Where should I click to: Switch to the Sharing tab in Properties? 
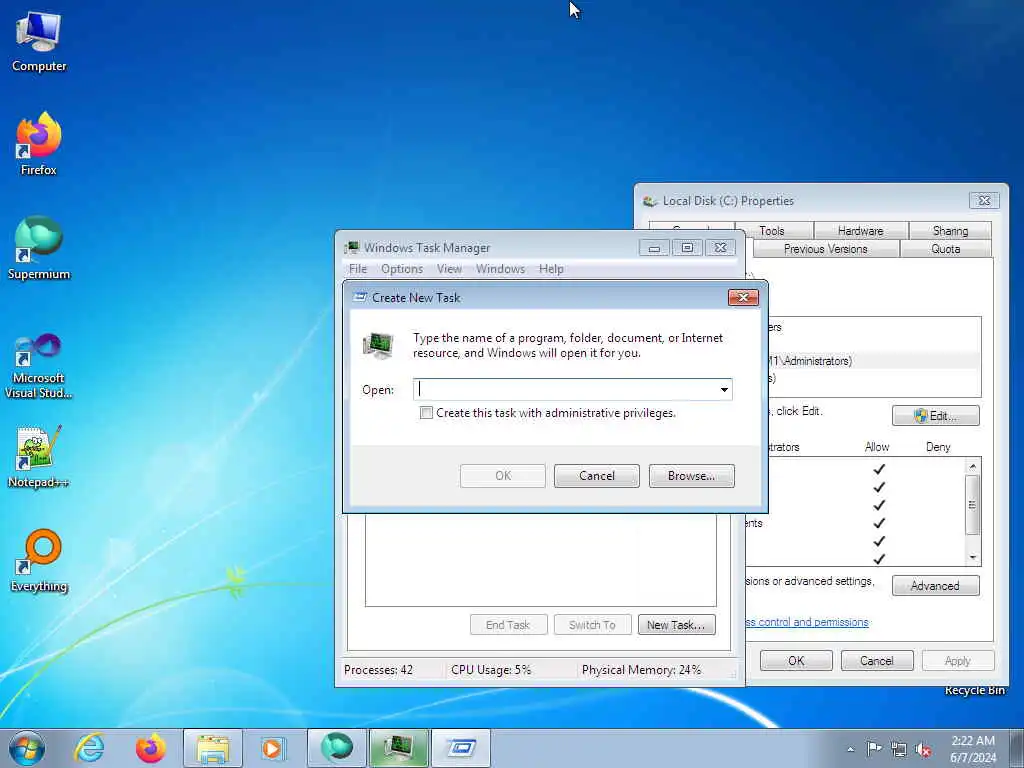[950, 231]
